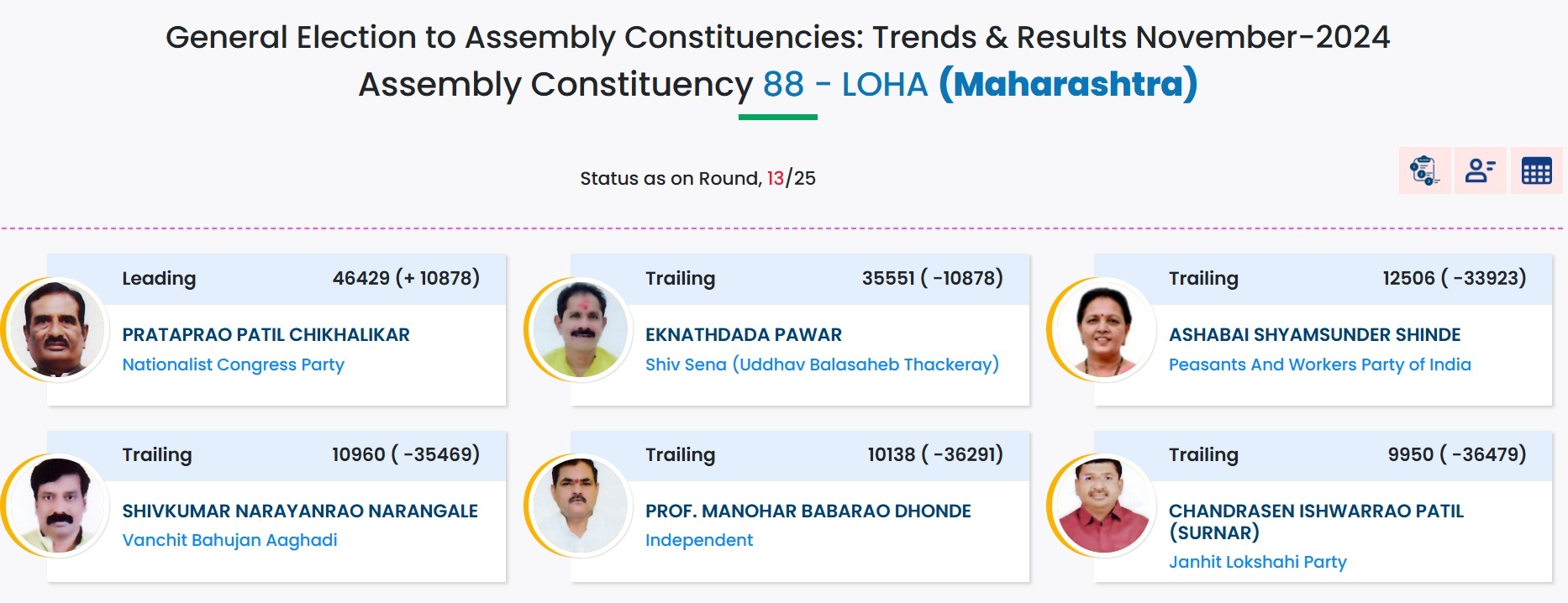Click the Nationalist Congress Party label
Viewport: 1568px width, 603px height.
pyautogui.click(x=233, y=364)
